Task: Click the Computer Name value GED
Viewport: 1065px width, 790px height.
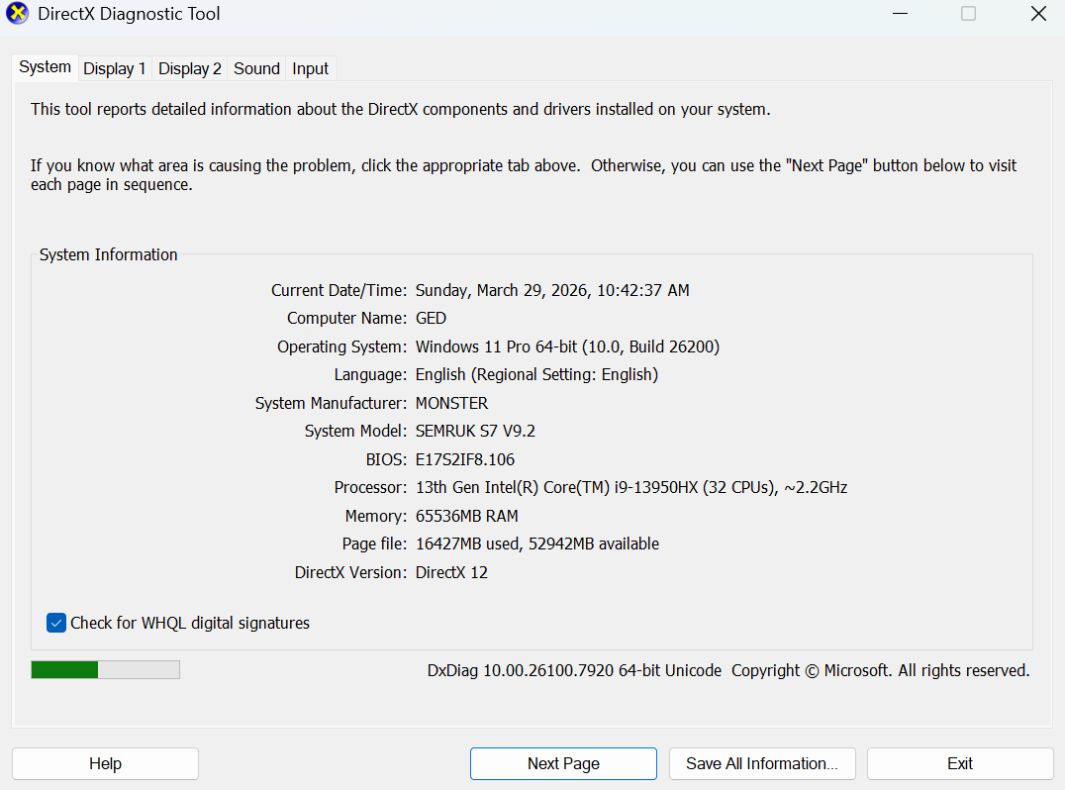Action: [x=431, y=318]
